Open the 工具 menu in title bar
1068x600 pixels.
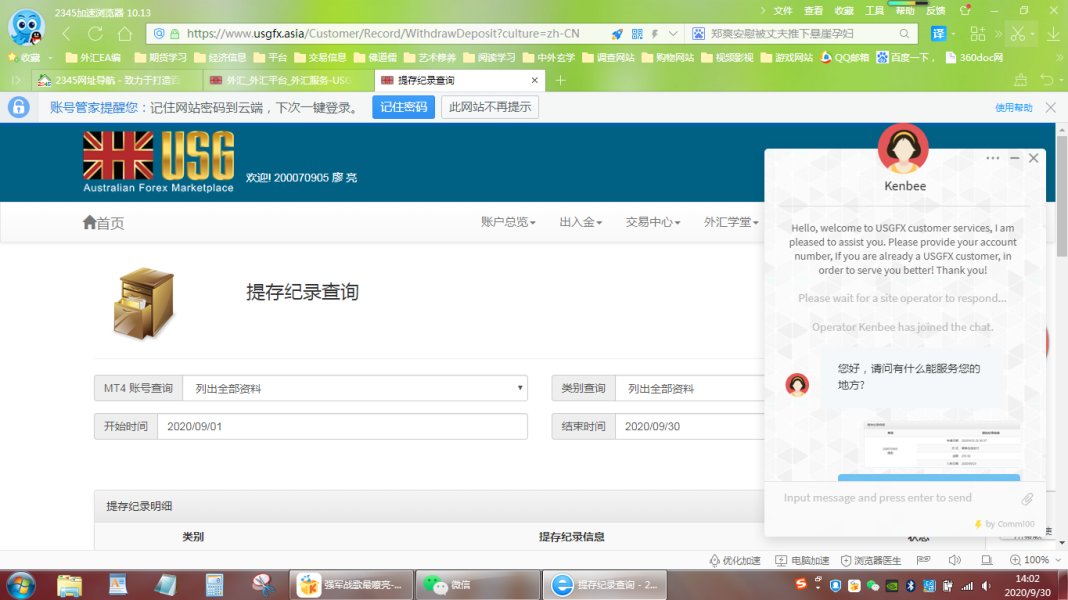tap(874, 10)
